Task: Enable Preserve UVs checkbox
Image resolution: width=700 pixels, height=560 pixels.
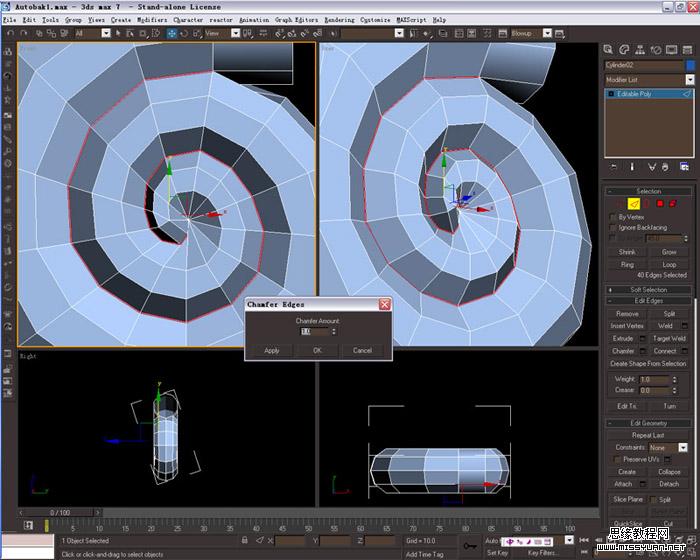Action: click(x=617, y=460)
